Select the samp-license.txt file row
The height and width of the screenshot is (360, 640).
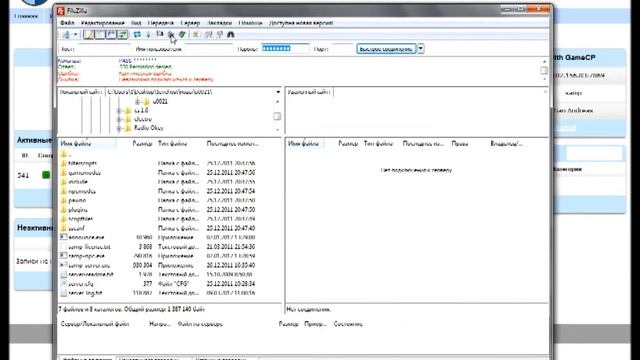click(169, 247)
